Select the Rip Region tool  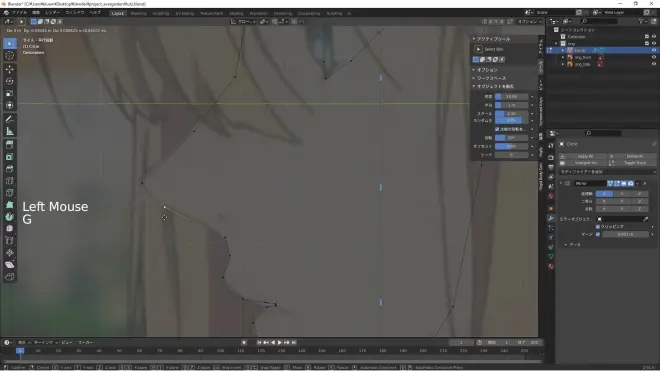coord(10,277)
